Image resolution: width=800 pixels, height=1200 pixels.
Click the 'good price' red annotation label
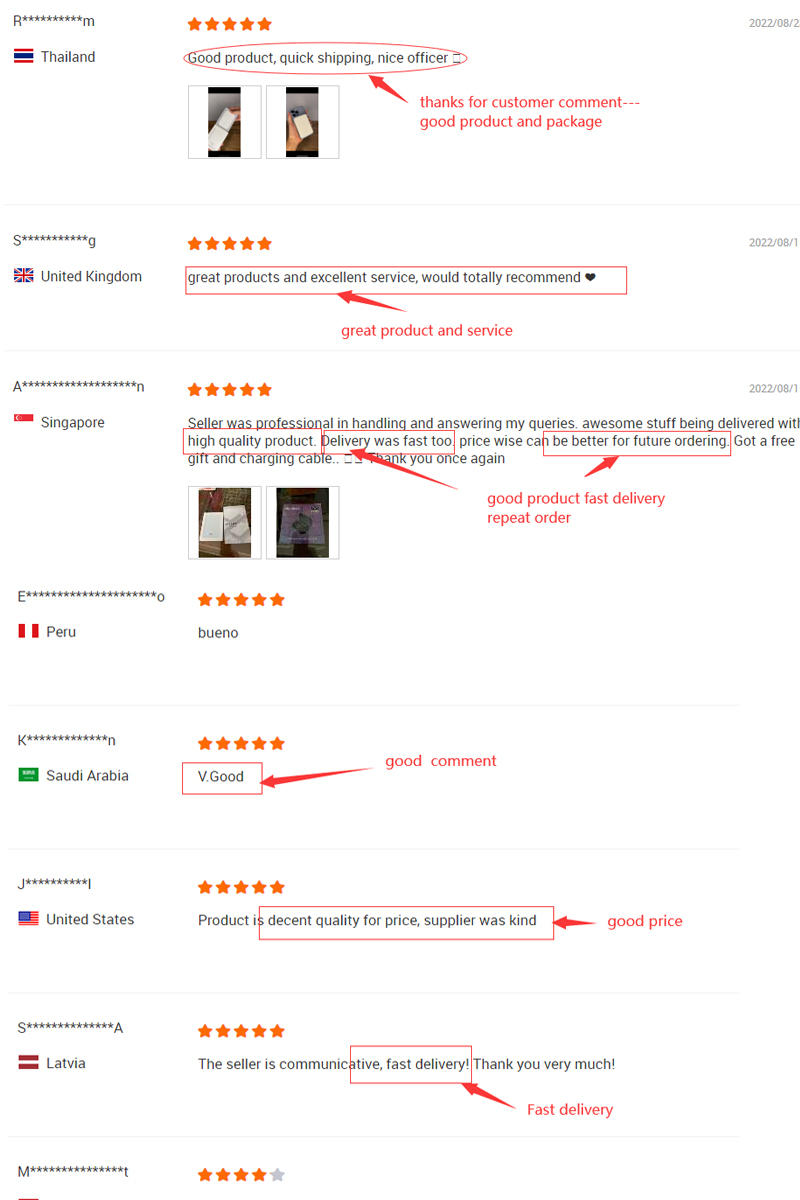[x=645, y=921]
